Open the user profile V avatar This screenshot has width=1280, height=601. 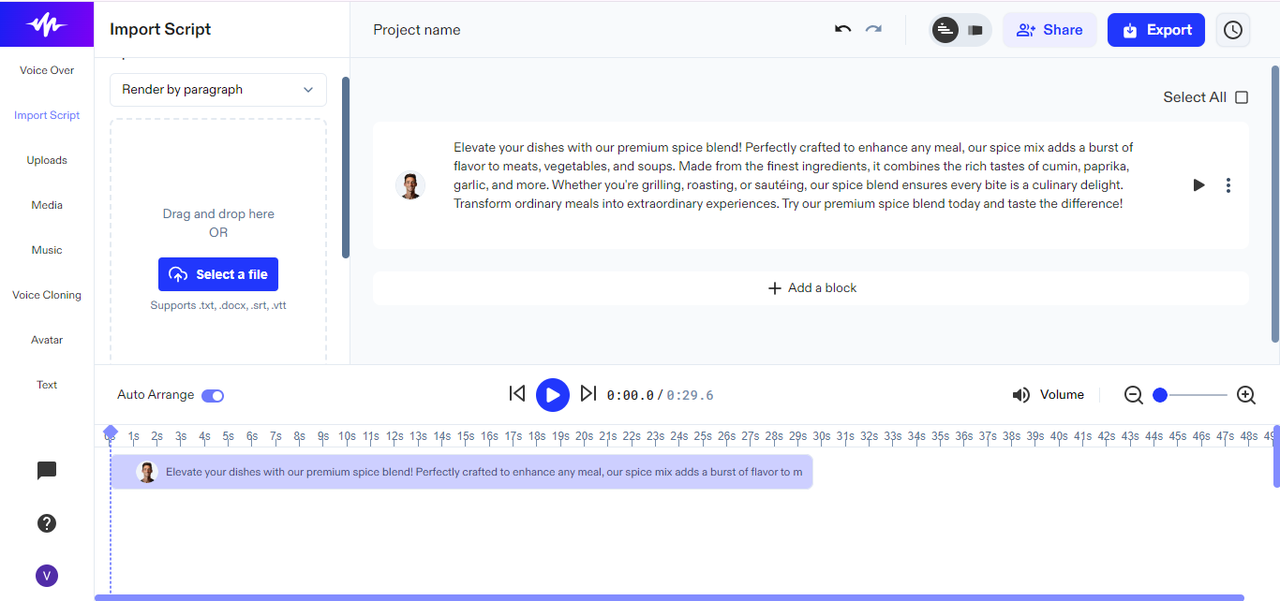pyautogui.click(x=46, y=575)
